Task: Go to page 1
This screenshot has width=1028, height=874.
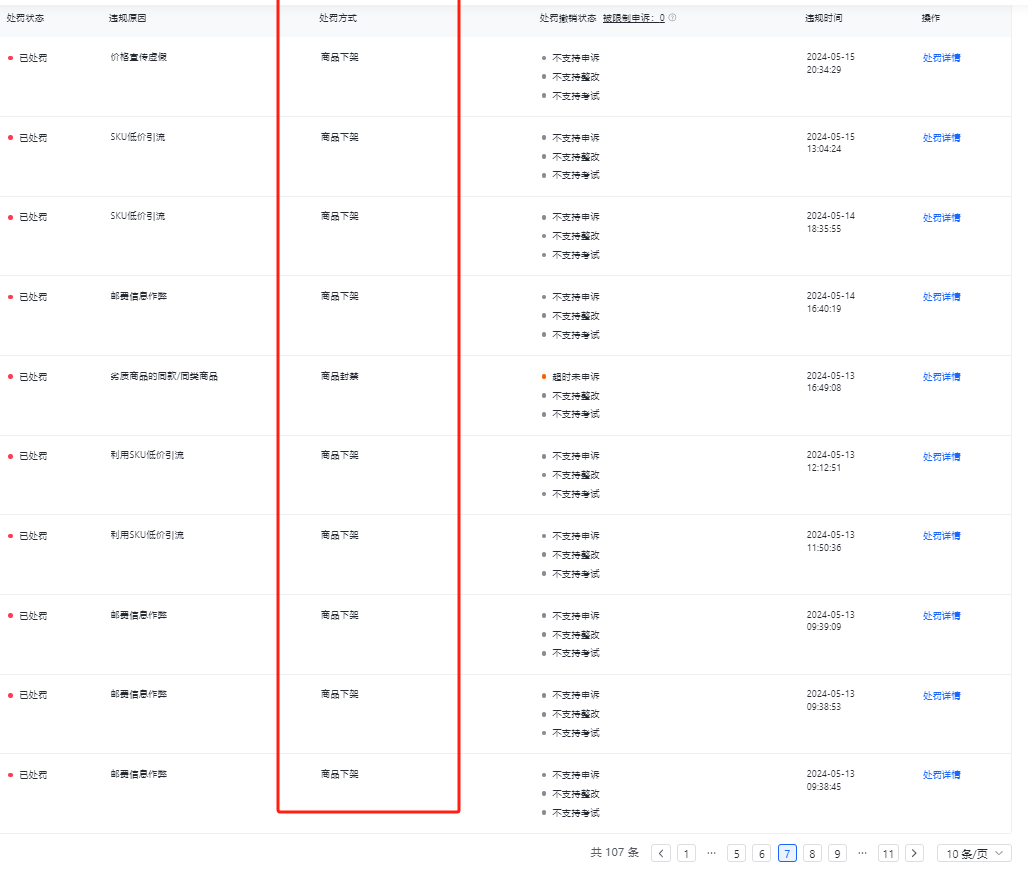Action: (686, 853)
